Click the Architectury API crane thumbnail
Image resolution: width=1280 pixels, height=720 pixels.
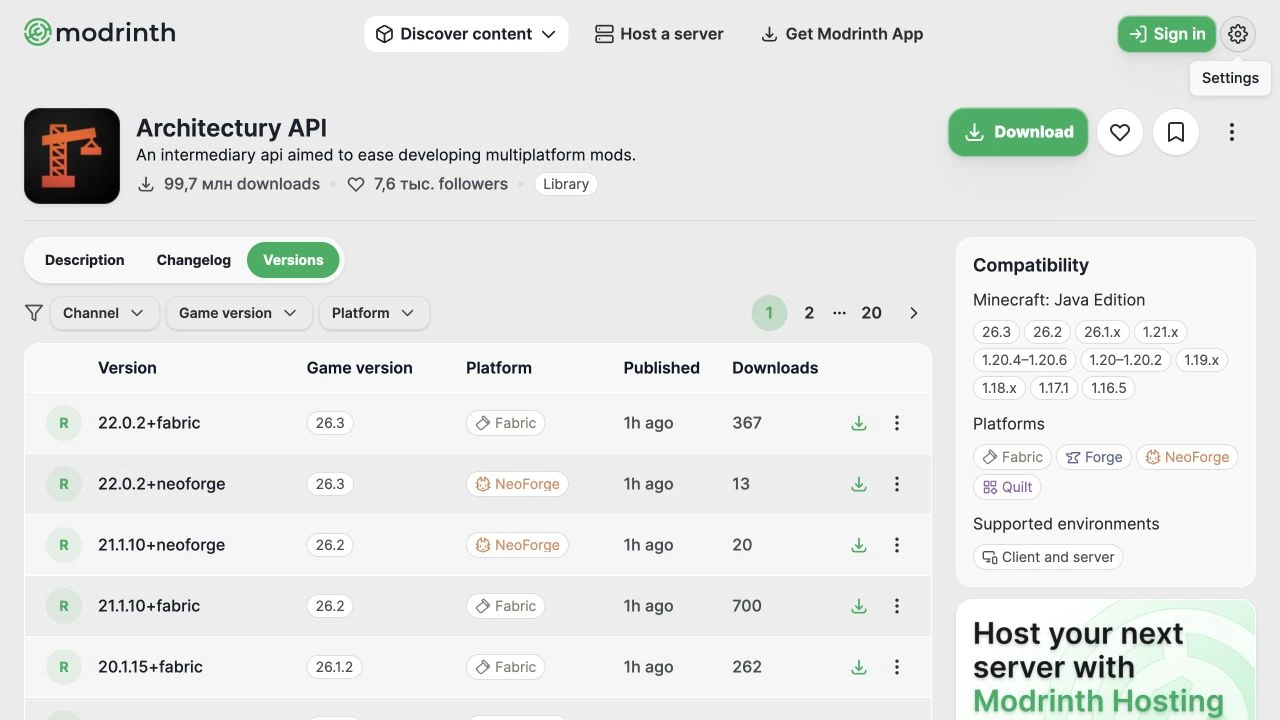[x=72, y=156]
